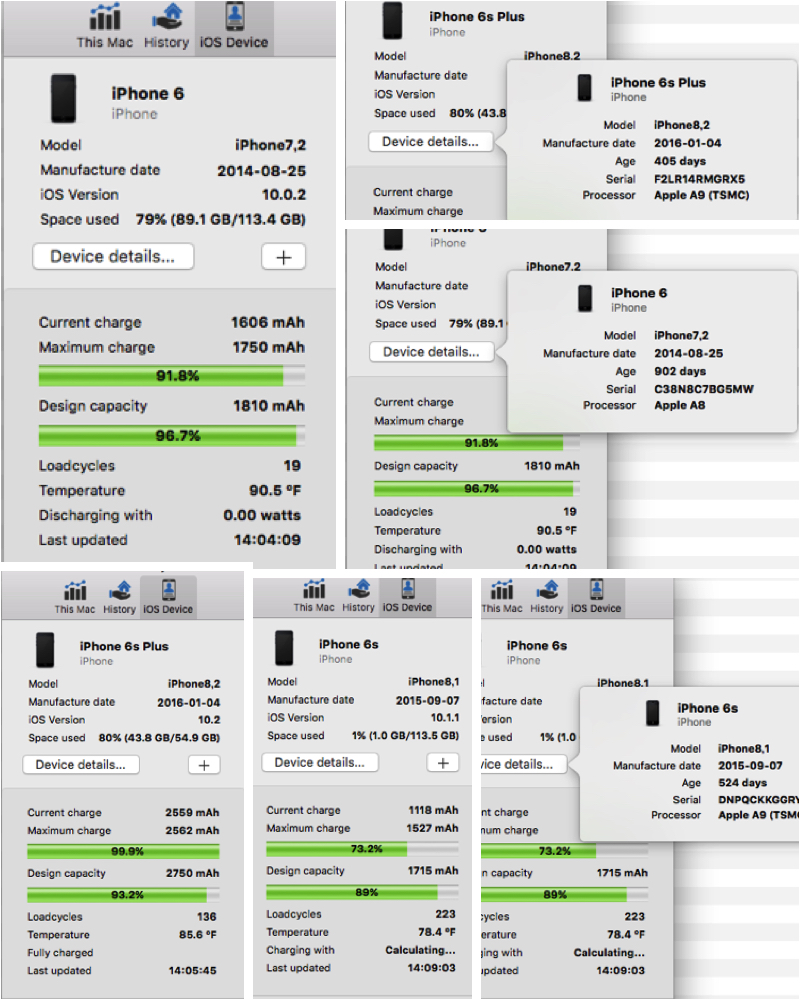Viewport: 800px width, 1000px height.
Task: Select History tab in iPhone 6s window with popover
Action: 546,596
